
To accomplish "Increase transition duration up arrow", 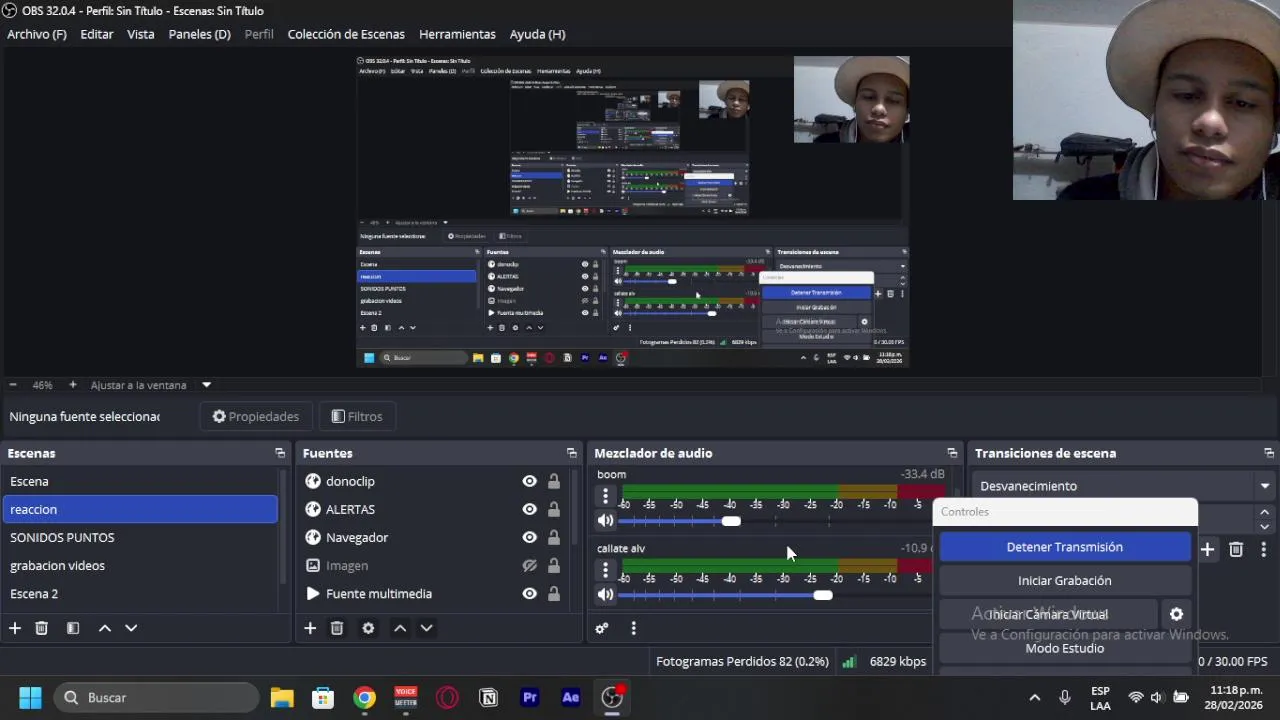I will click(x=1265, y=513).
